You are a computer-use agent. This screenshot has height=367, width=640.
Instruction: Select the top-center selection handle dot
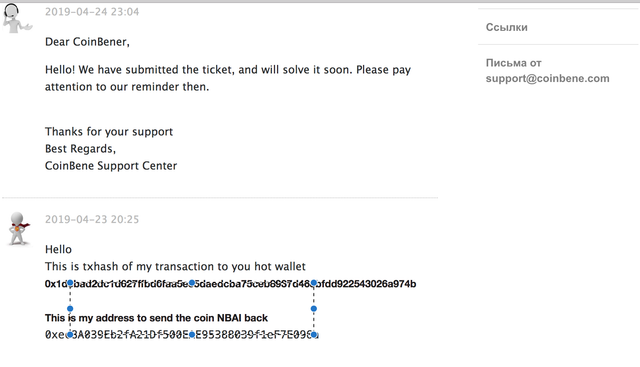tap(192, 282)
